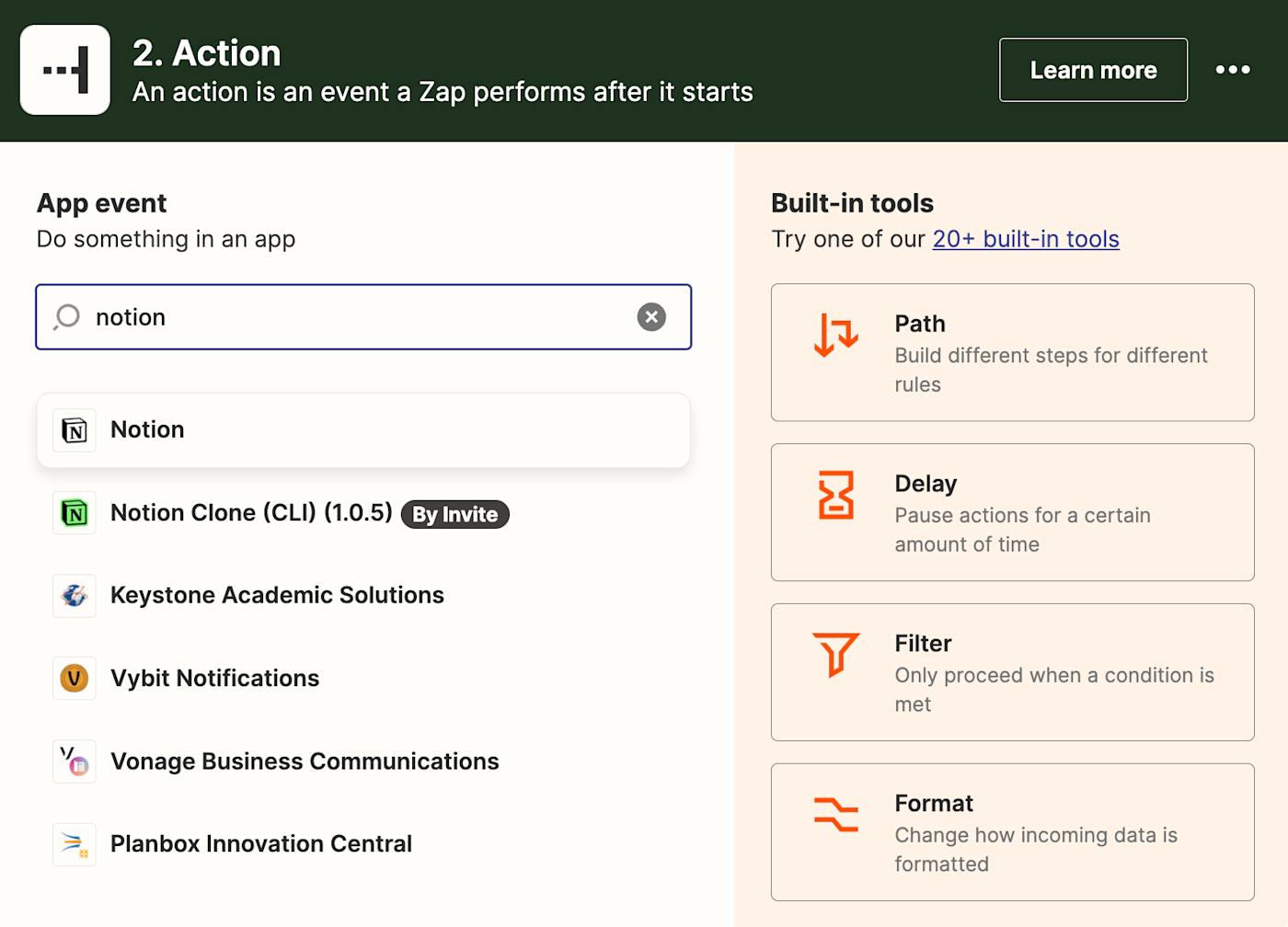Pick Keystone Academic Solutions from list
This screenshot has height=927, width=1288.
pos(277,596)
